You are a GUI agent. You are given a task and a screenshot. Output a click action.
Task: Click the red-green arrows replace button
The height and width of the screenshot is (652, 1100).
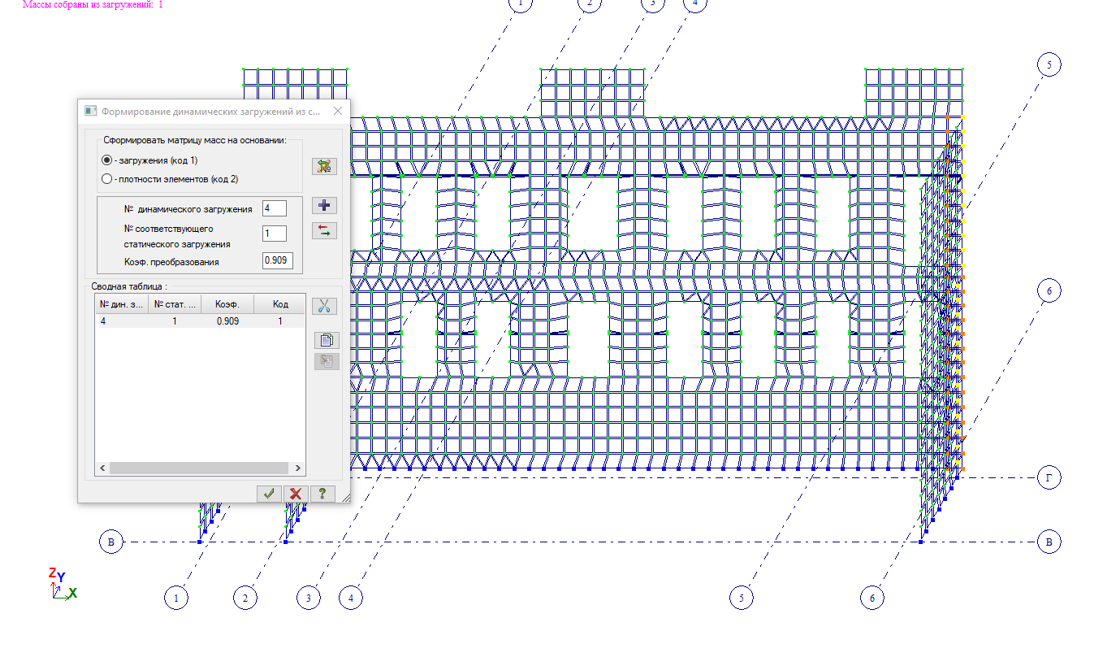[x=324, y=231]
